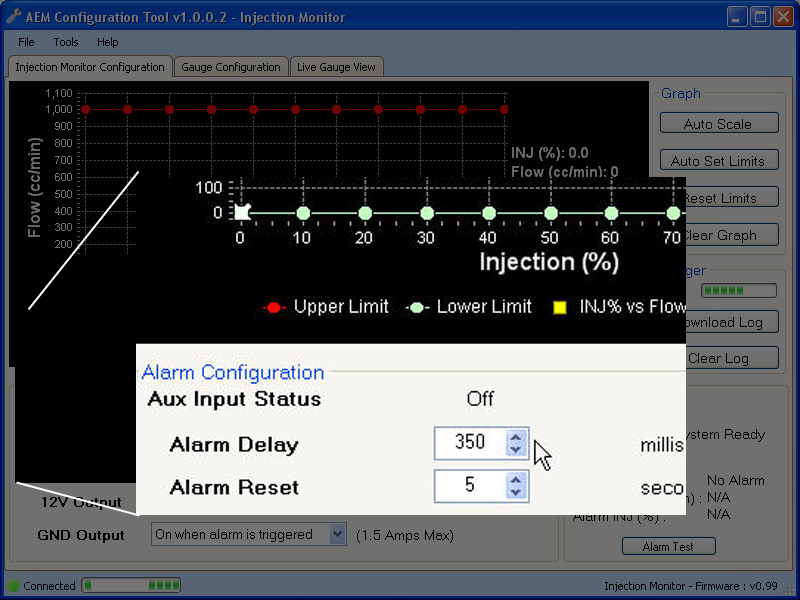Click the Aux Input Status 'Off' value
The height and width of the screenshot is (600, 800).
[x=480, y=398]
